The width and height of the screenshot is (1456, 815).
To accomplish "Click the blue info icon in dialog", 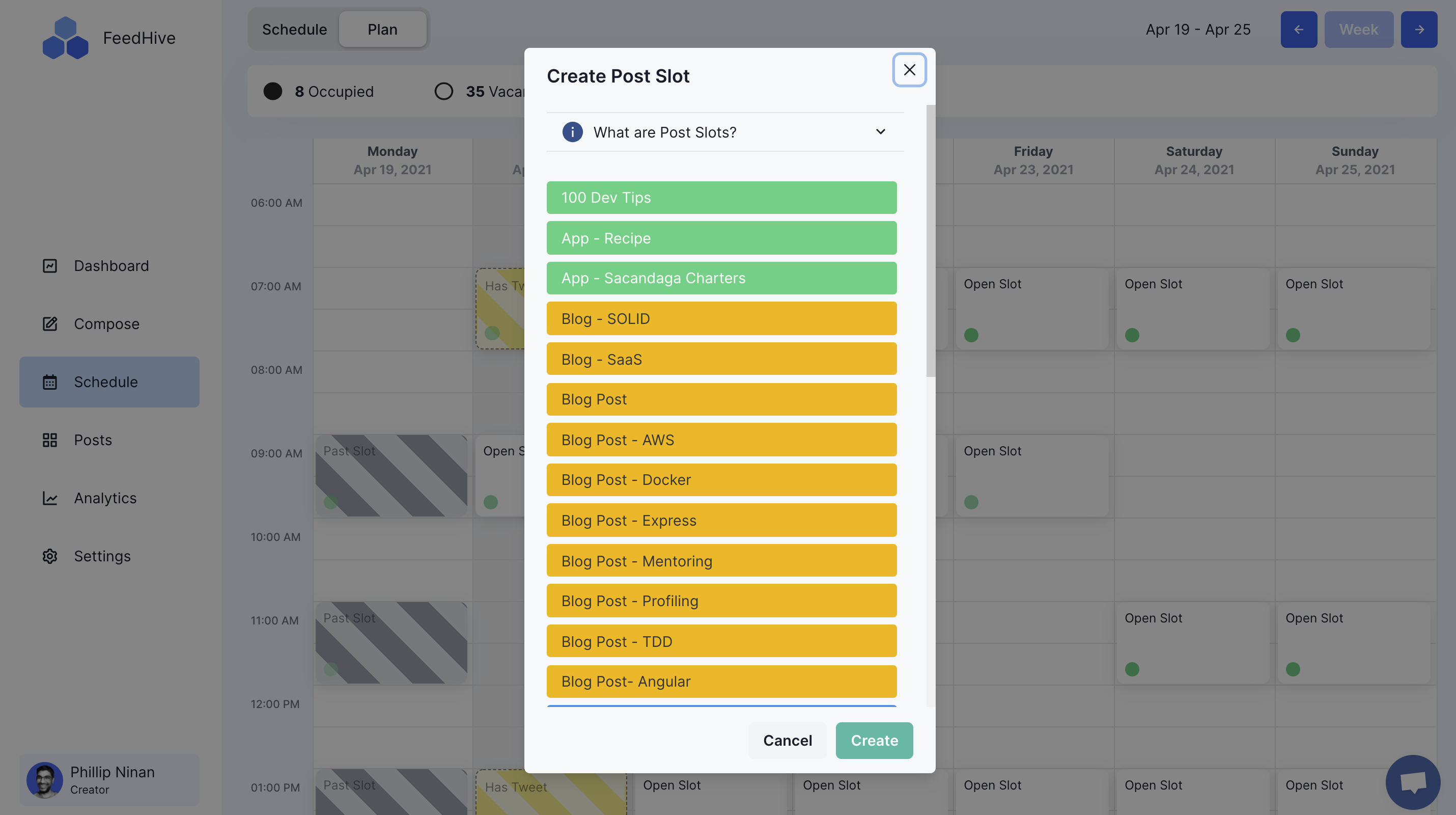I will 572,132.
